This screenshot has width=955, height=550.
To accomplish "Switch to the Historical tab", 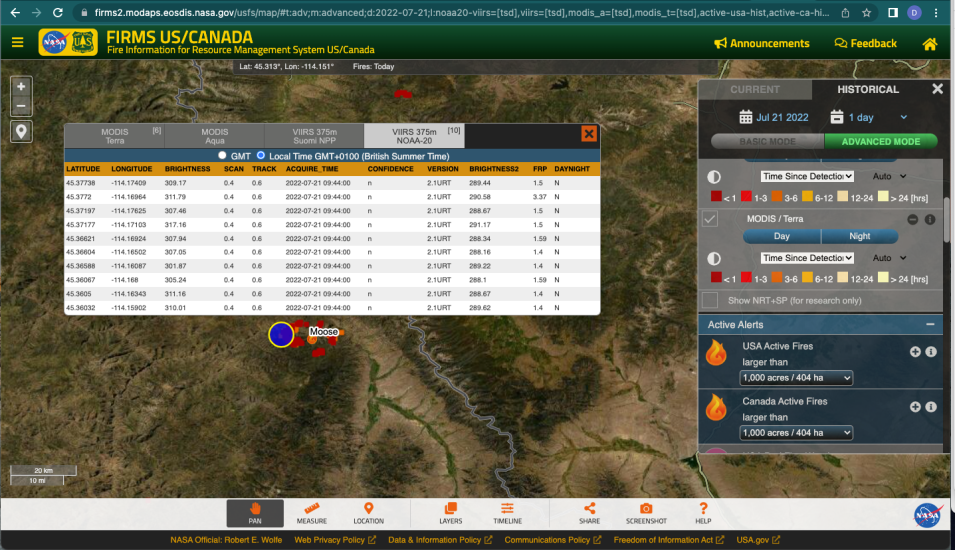I will click(x=867, y=89).
